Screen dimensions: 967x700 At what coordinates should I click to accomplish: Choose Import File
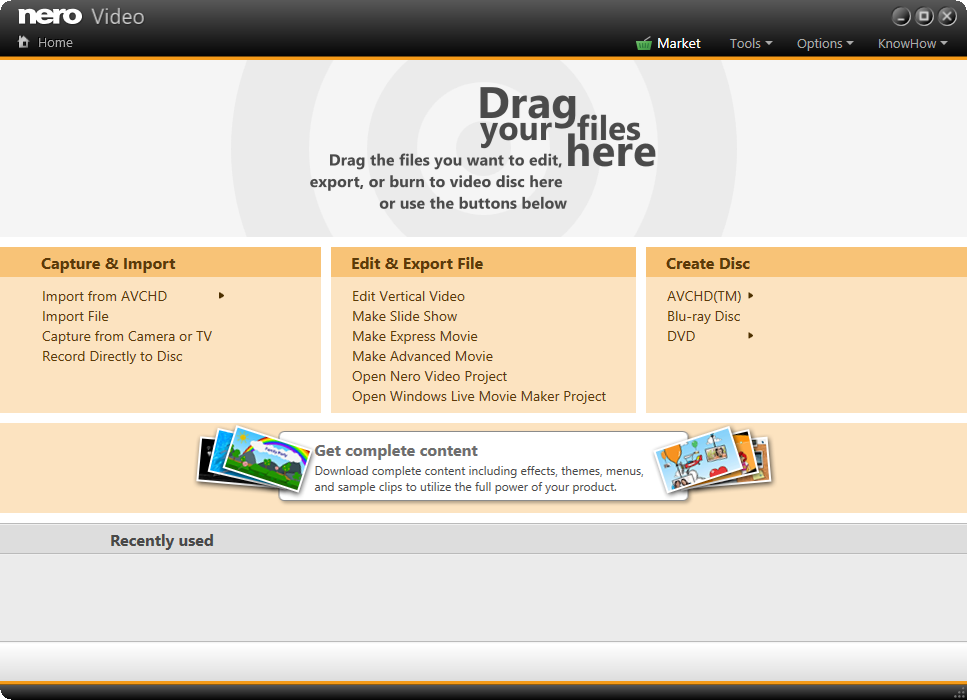(75, 316)
